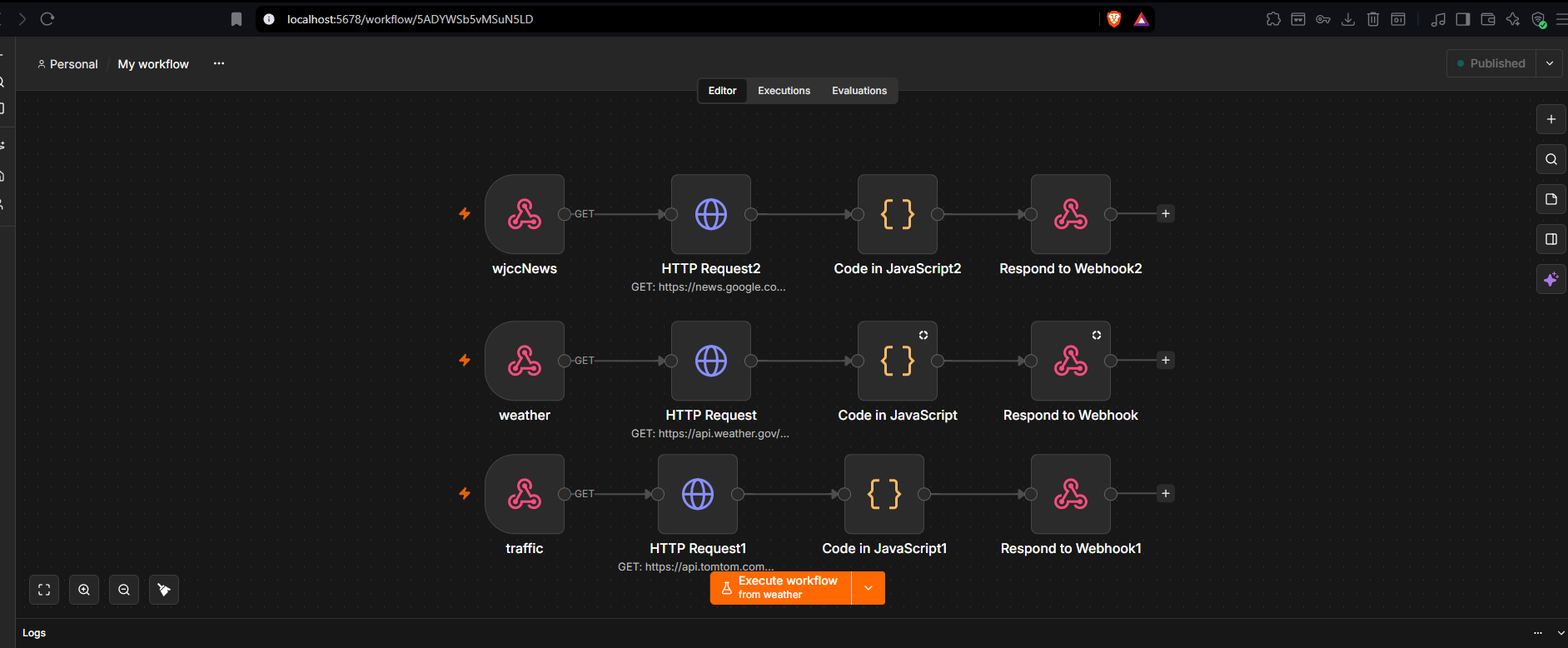
Task: Open the AI assistant sparkle button
Action: [1551, 279]
